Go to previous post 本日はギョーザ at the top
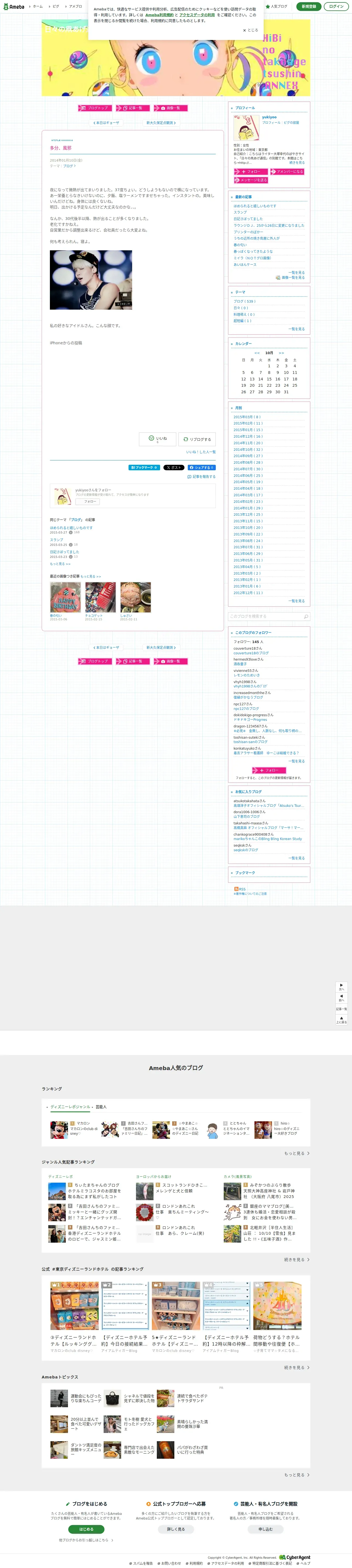 [107, 123]
